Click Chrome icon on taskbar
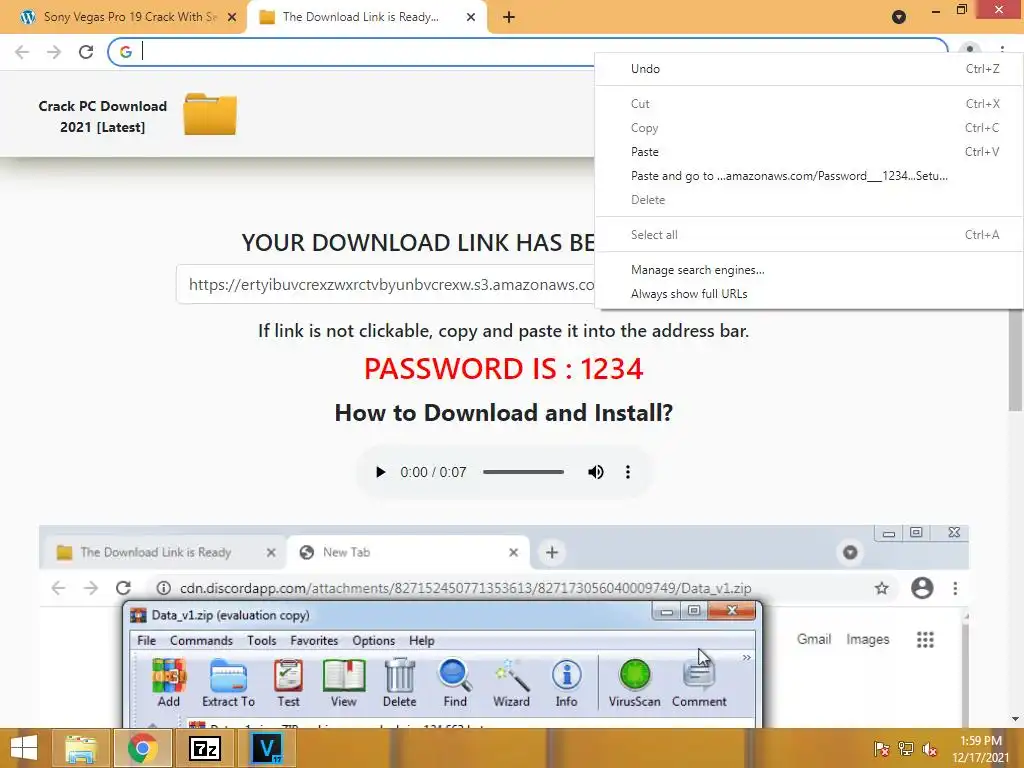The height and width of the screenshot is (768, 1024). pyautogui.click(x=142, y=748)
